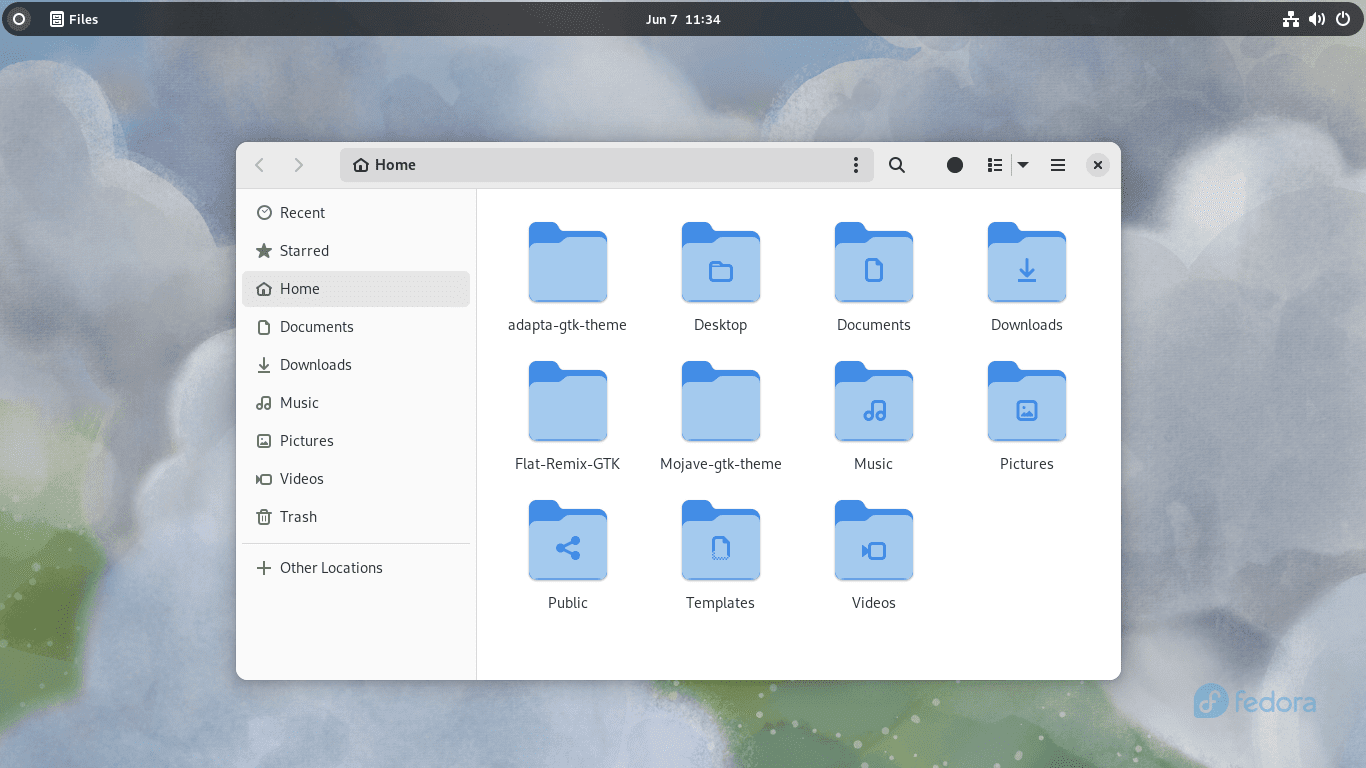Click the clock showing Jun 7 11:34
The height and width of the screenshot is (768, 1366).
pos(683,18)
